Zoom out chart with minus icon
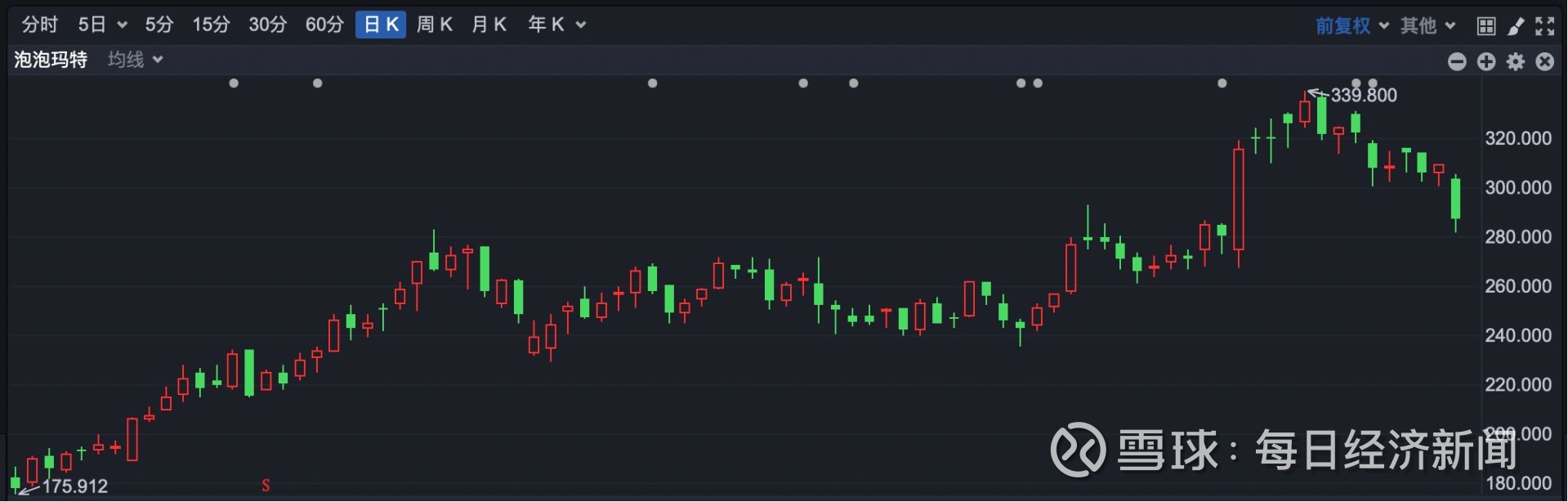Viewport: 1568px width, 502px height. (x=1457, y=61)
